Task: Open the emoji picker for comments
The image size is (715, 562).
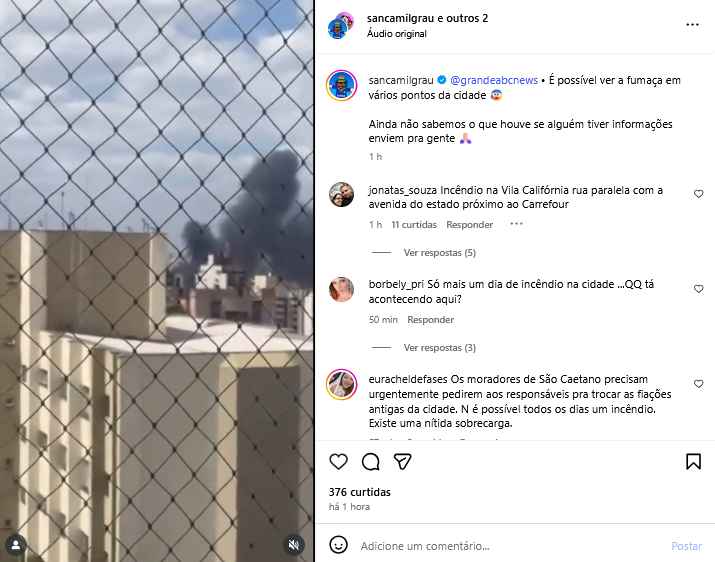Action: click(338, 545)
